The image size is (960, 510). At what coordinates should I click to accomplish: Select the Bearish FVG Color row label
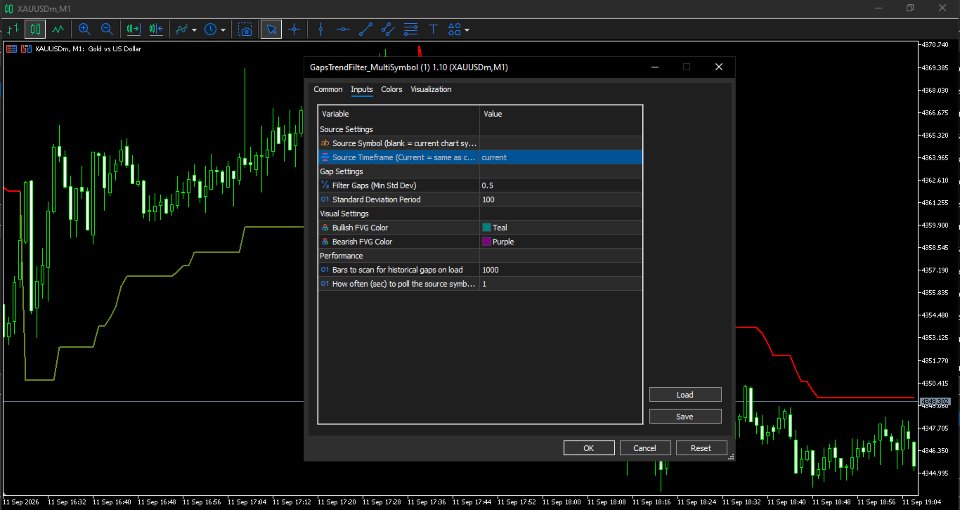362,242
